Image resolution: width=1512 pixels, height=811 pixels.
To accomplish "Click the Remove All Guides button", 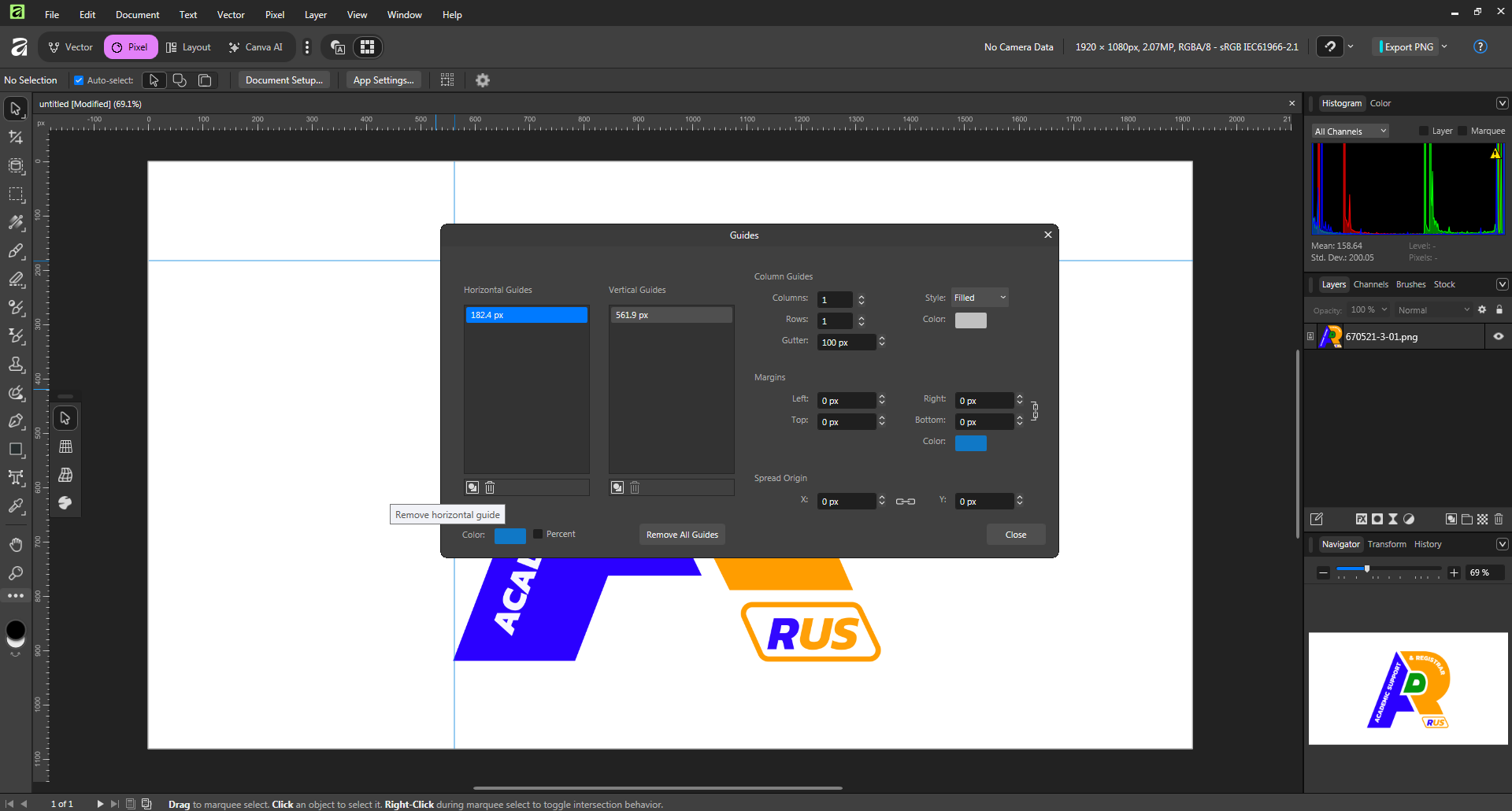I will click(682, 535).
